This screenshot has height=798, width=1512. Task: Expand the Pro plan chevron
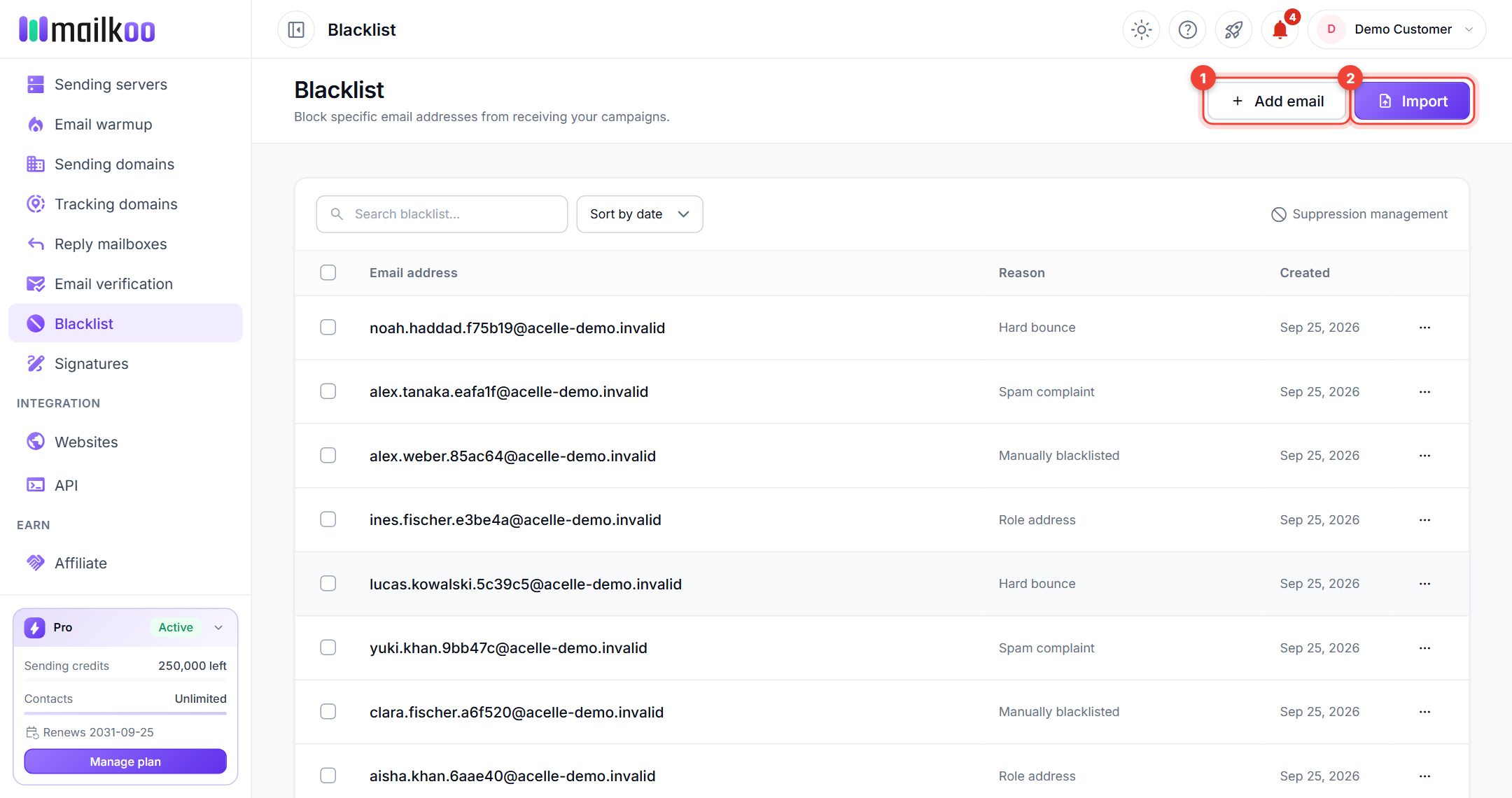point(218,627)
